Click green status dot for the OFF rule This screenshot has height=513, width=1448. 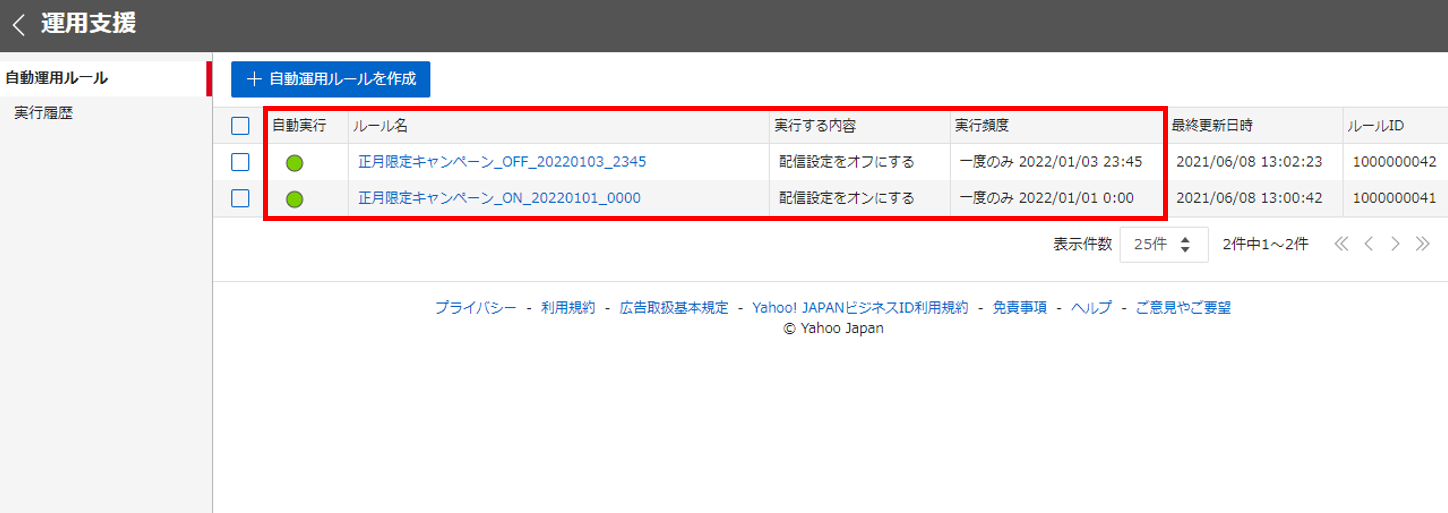(x=294, y=162)
